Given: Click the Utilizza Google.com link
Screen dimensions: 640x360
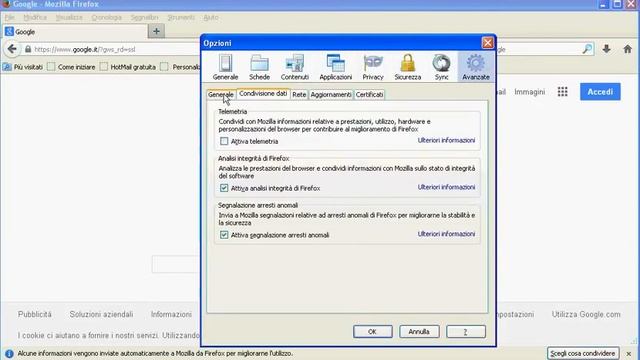Looking at the screenshot, I should pos(586,314).
